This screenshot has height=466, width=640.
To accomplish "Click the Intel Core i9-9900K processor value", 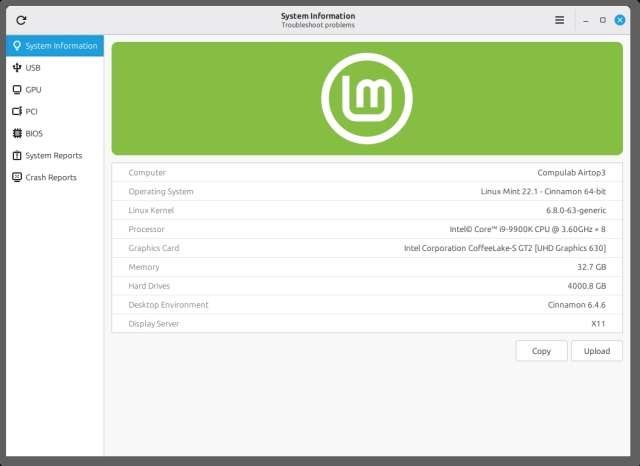I will tap(527, 229).
